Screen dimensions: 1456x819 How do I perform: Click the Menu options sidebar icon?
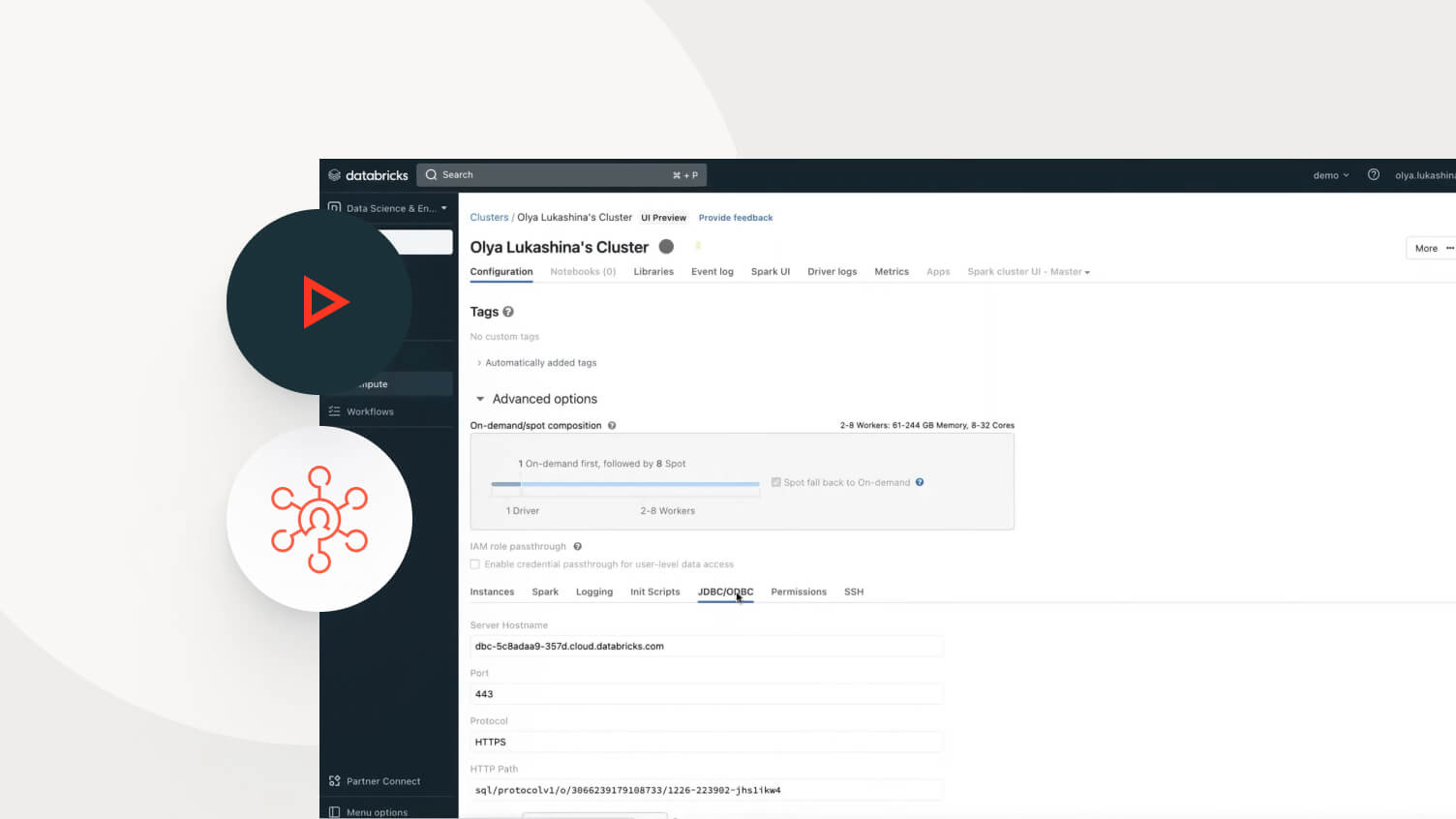click(x=334, y=812)
